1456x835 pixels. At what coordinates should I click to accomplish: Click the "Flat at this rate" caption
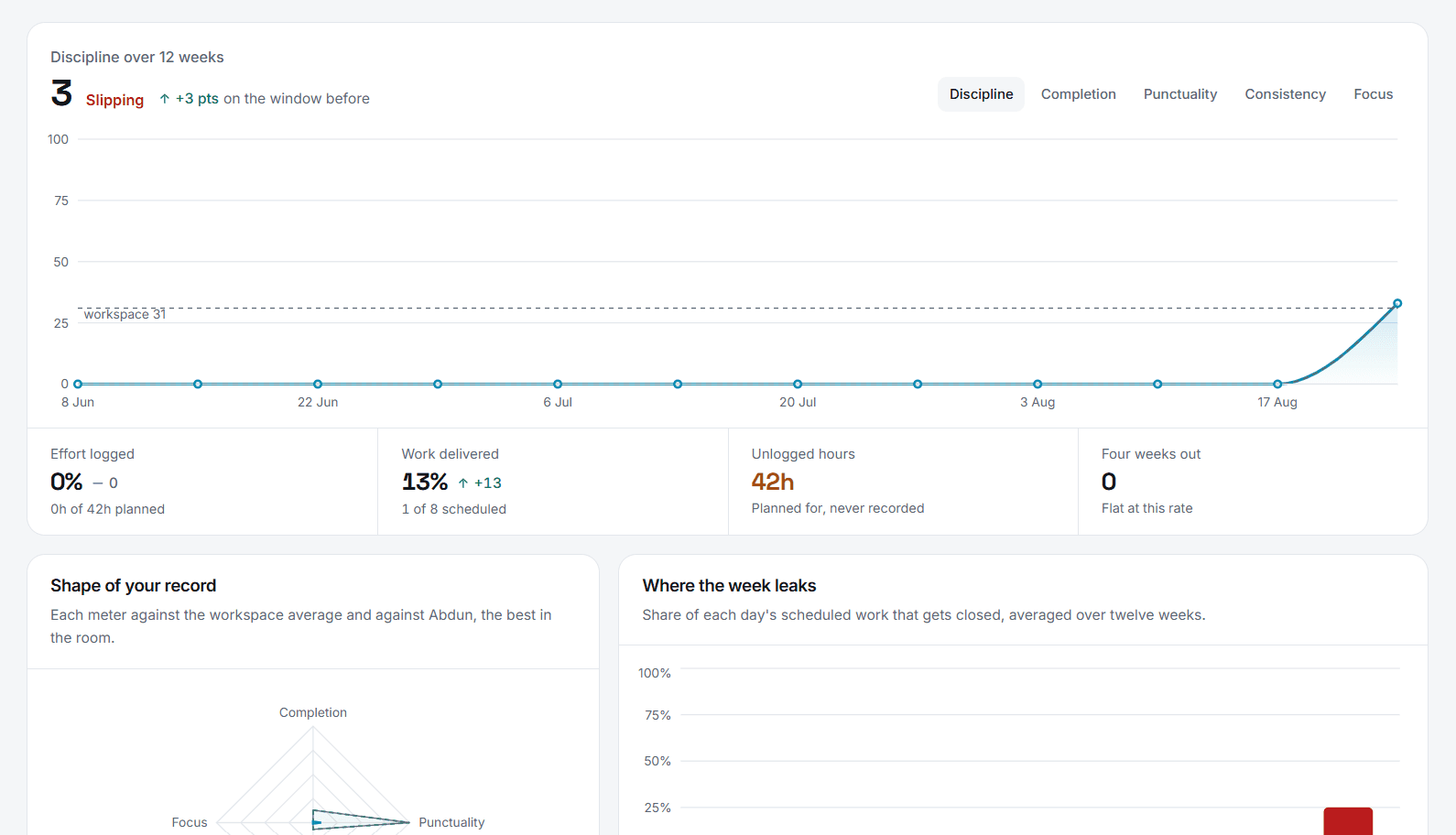pos(1147,508)
